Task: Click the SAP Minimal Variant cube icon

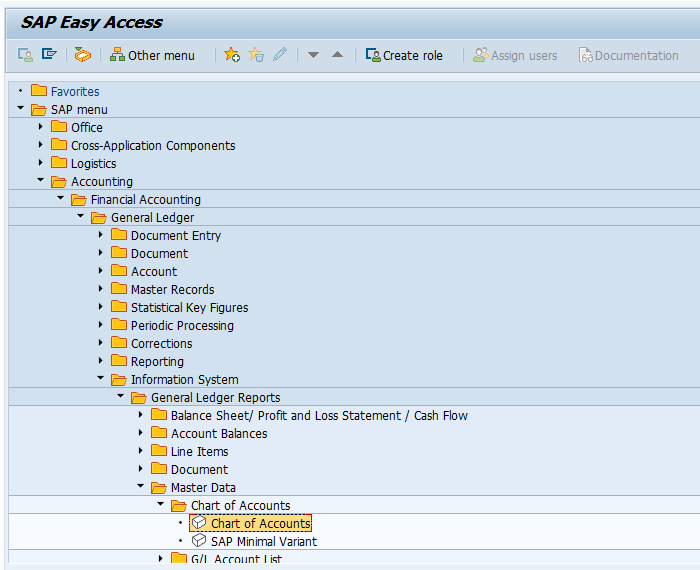Action: coord(199,541)
